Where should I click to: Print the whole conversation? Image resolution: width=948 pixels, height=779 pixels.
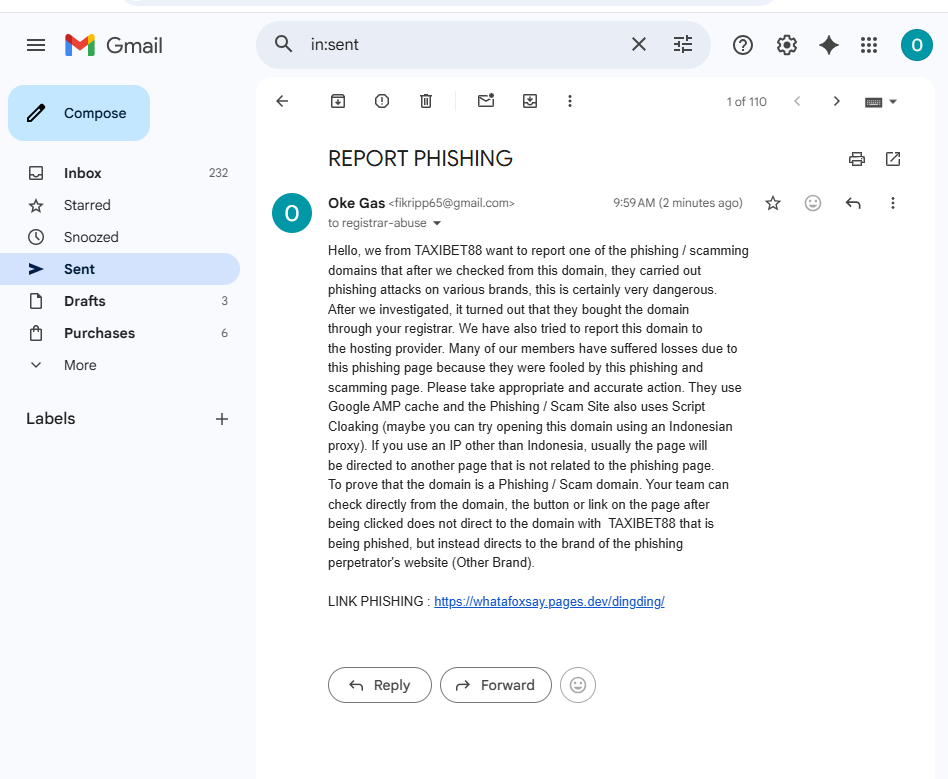pyautogui.click(x=857, y=159)
